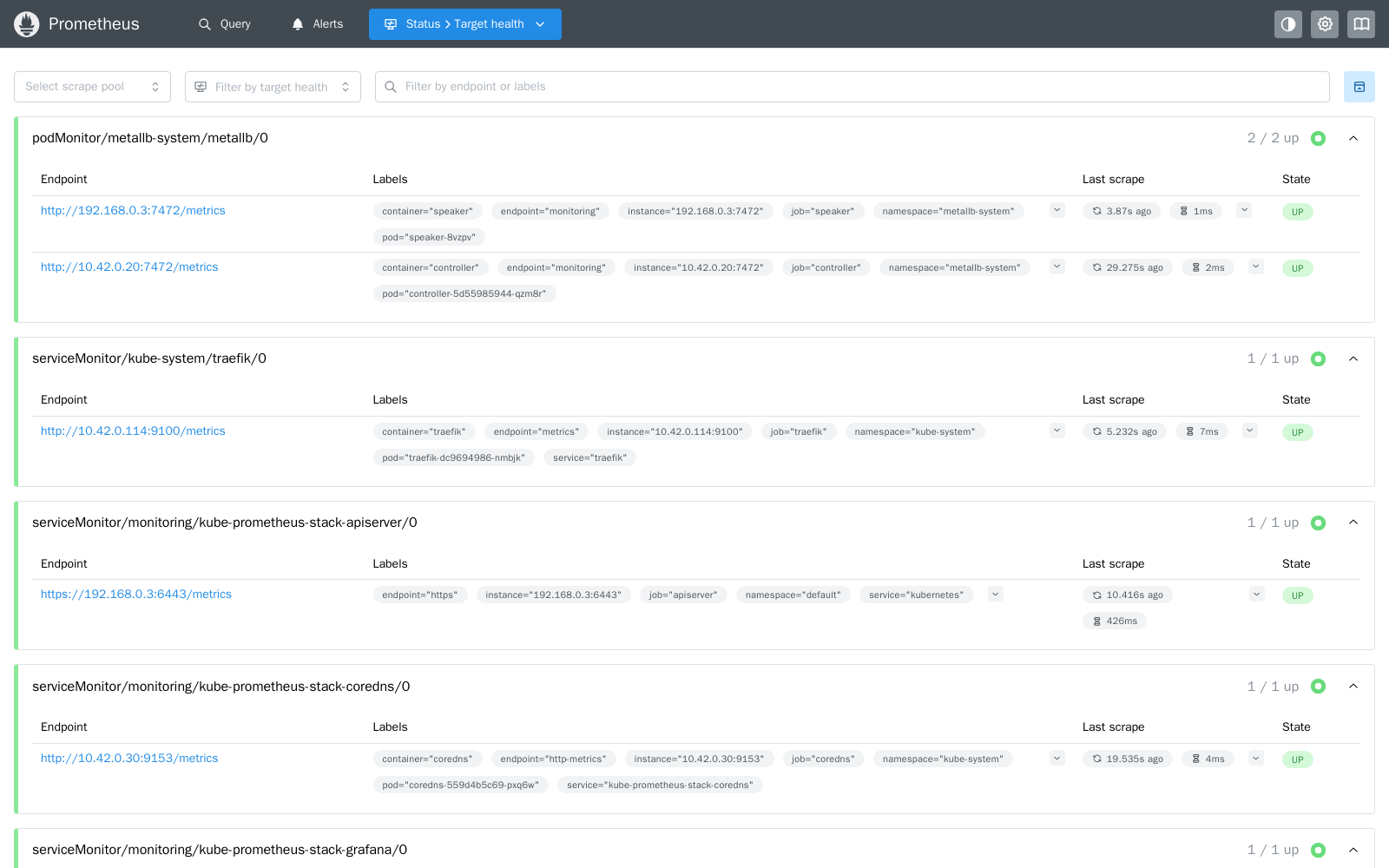The image size is (1389, 868).
Task: Click the UP badge for apiserver target
Action: 1298,595
